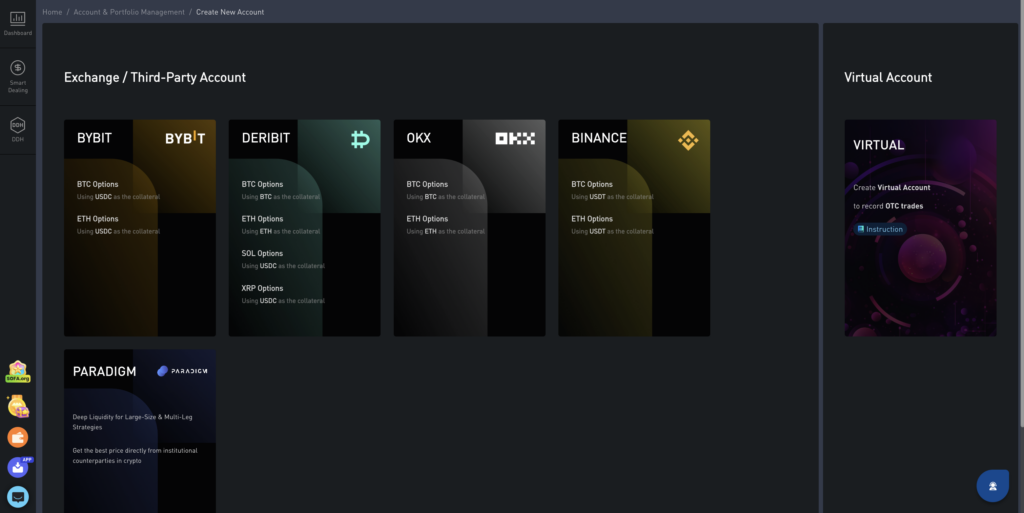Click the Binance diamond logo

pyautogui.click(x=688, y=139)
